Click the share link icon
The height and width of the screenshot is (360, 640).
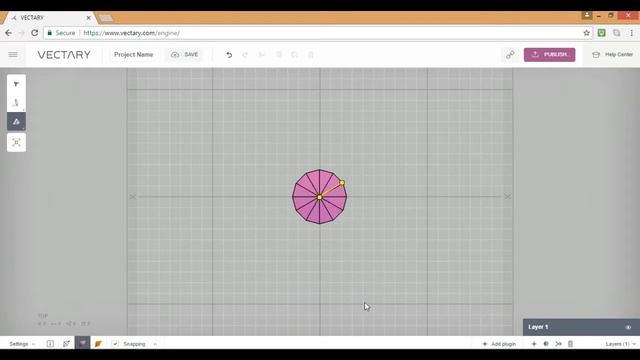click(x=510, y=55)
